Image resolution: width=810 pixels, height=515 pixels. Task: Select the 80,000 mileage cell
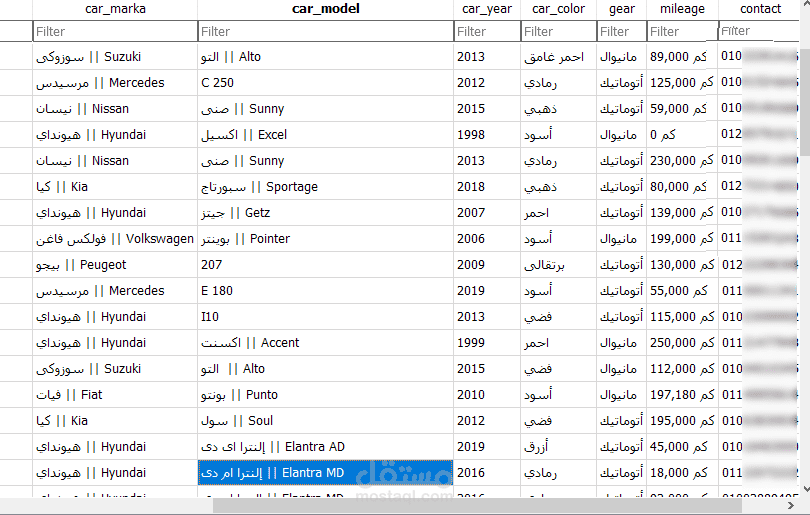click(x=682, y=187)
